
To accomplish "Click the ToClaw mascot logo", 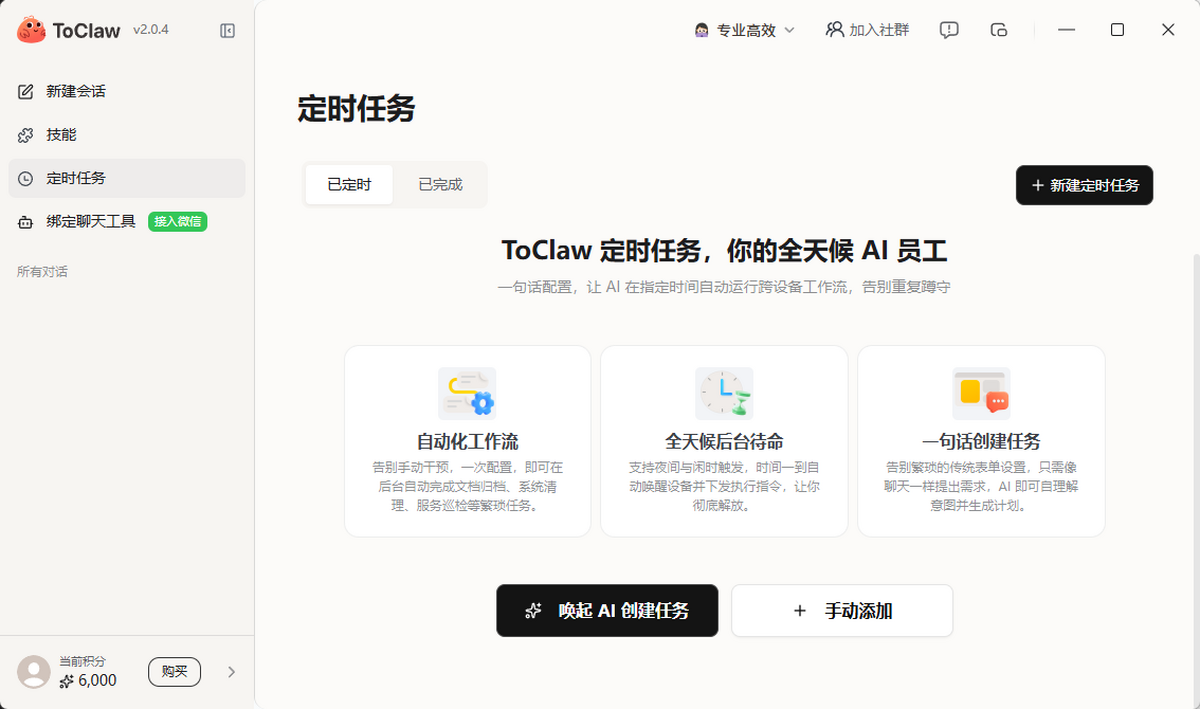I will pos(30,30).
